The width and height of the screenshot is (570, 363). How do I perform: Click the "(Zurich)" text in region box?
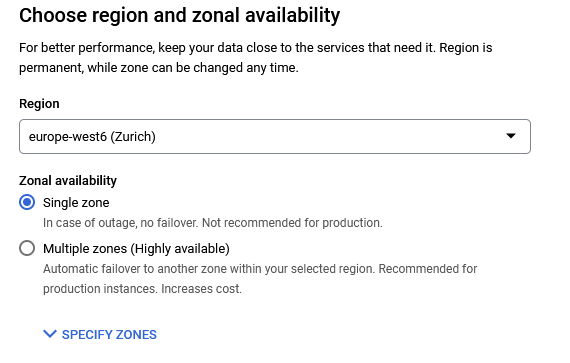(x=133, y=137)
